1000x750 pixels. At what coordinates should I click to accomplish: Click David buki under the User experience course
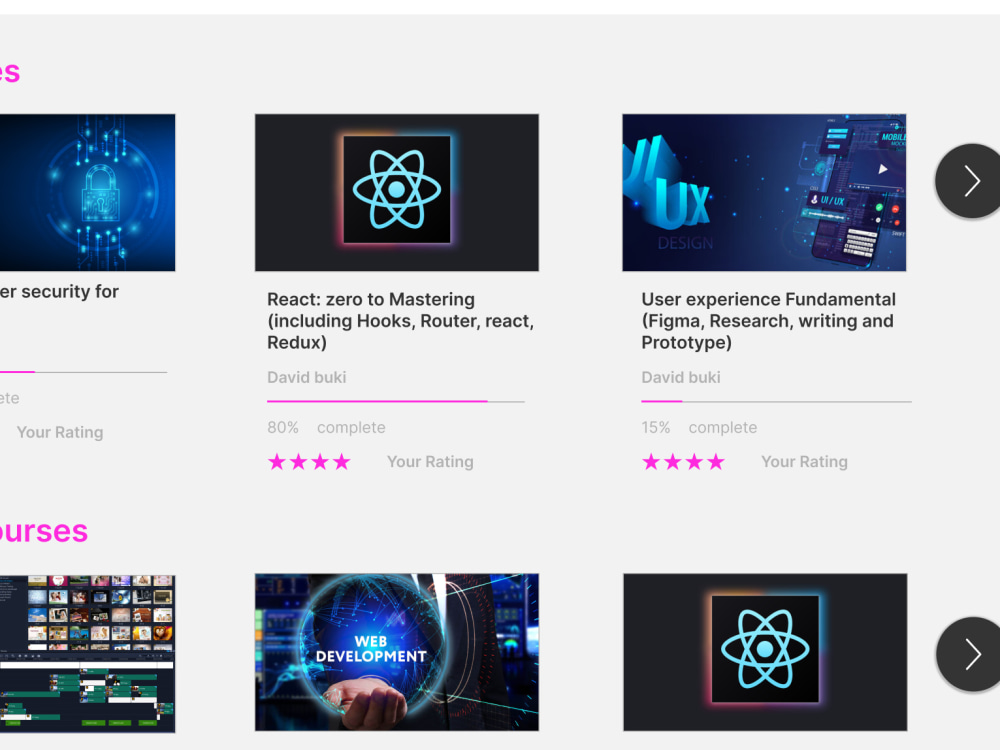point(681,378)
